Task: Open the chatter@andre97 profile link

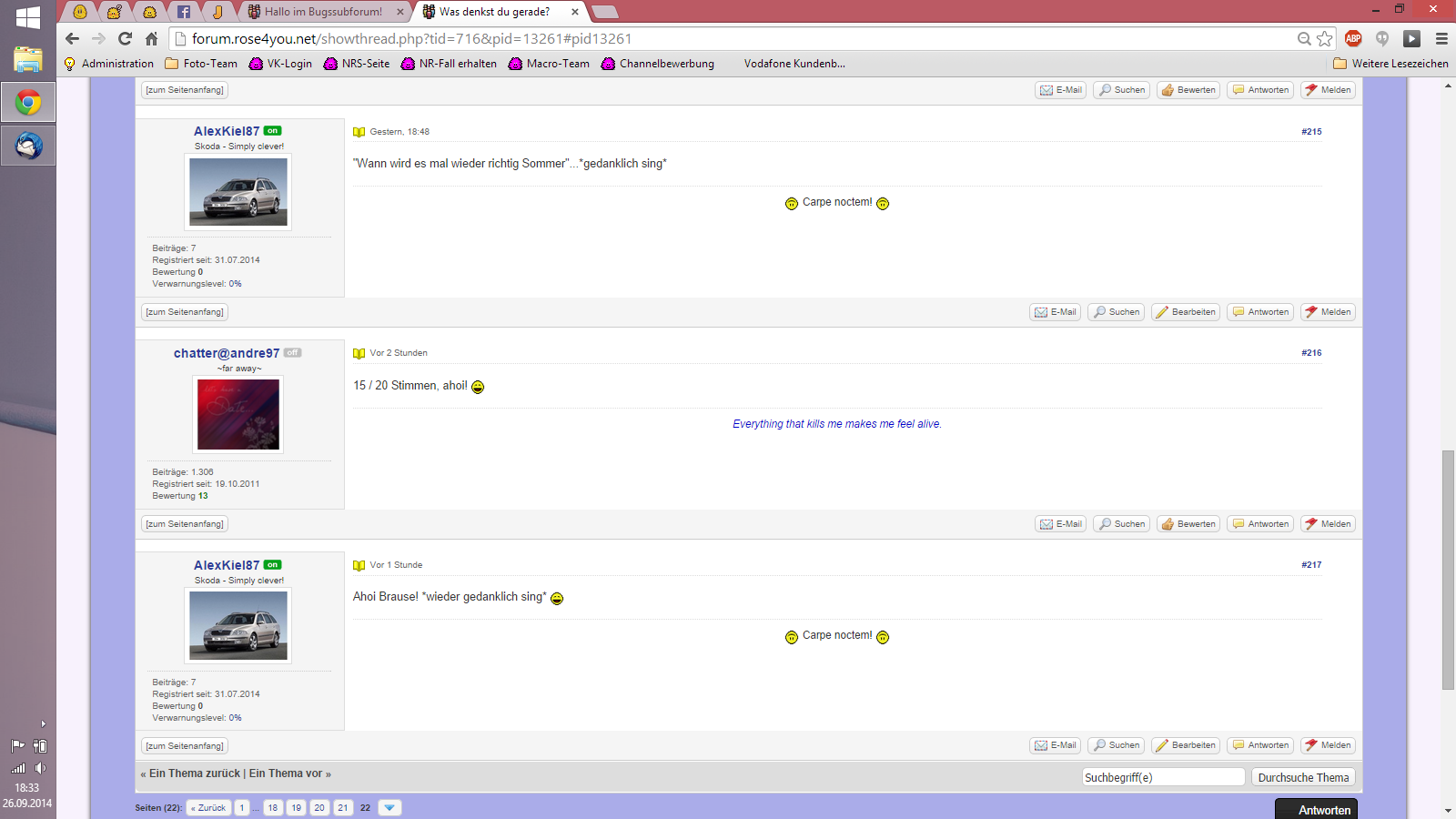Action: (x=227, y=353)
